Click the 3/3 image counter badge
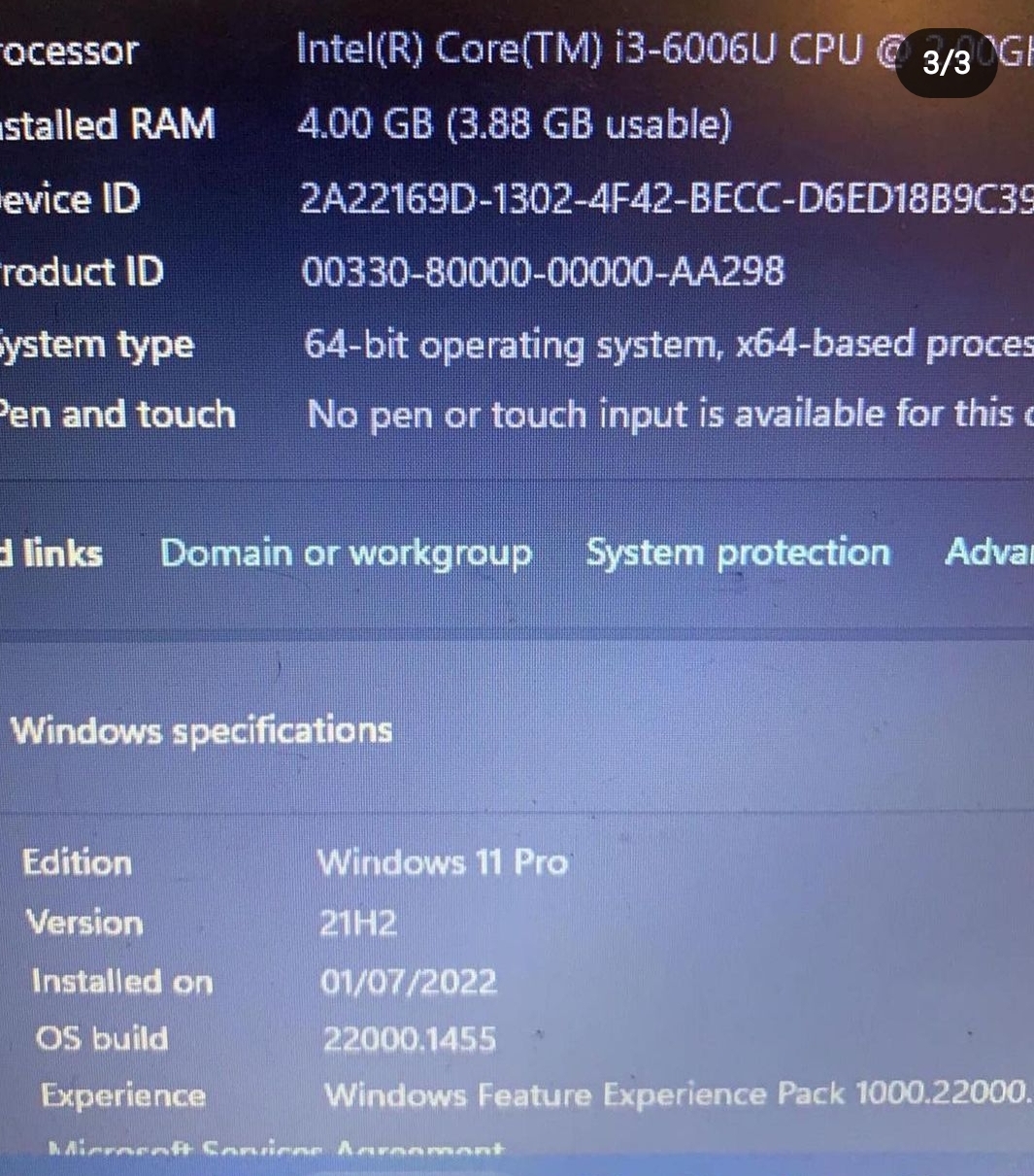The width and height of the screenshot is (1034, 1176). (946, 63)
